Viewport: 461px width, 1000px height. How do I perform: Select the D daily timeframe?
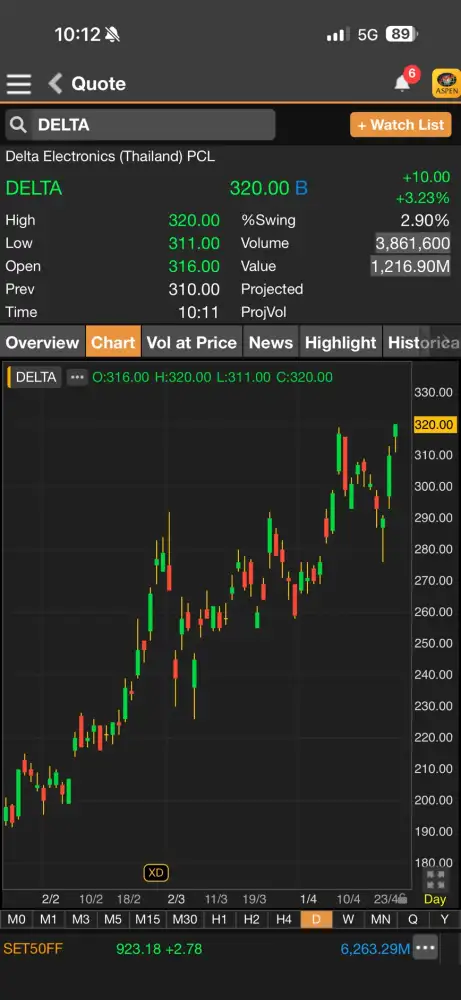(316, 919)
